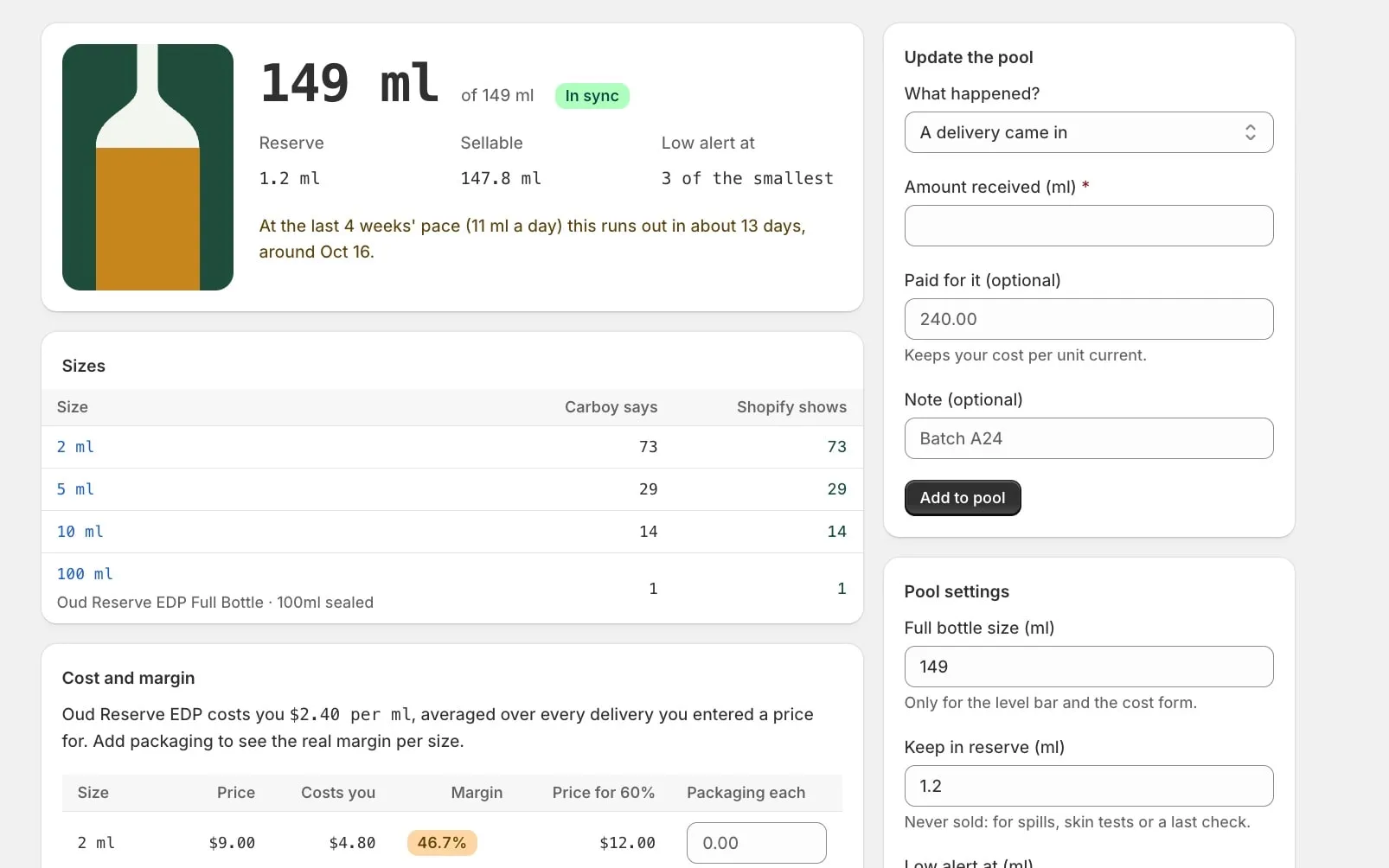Focus the Amount received (ml) field
Screen dimensions: 1389x868
[x=1089, y=226]
